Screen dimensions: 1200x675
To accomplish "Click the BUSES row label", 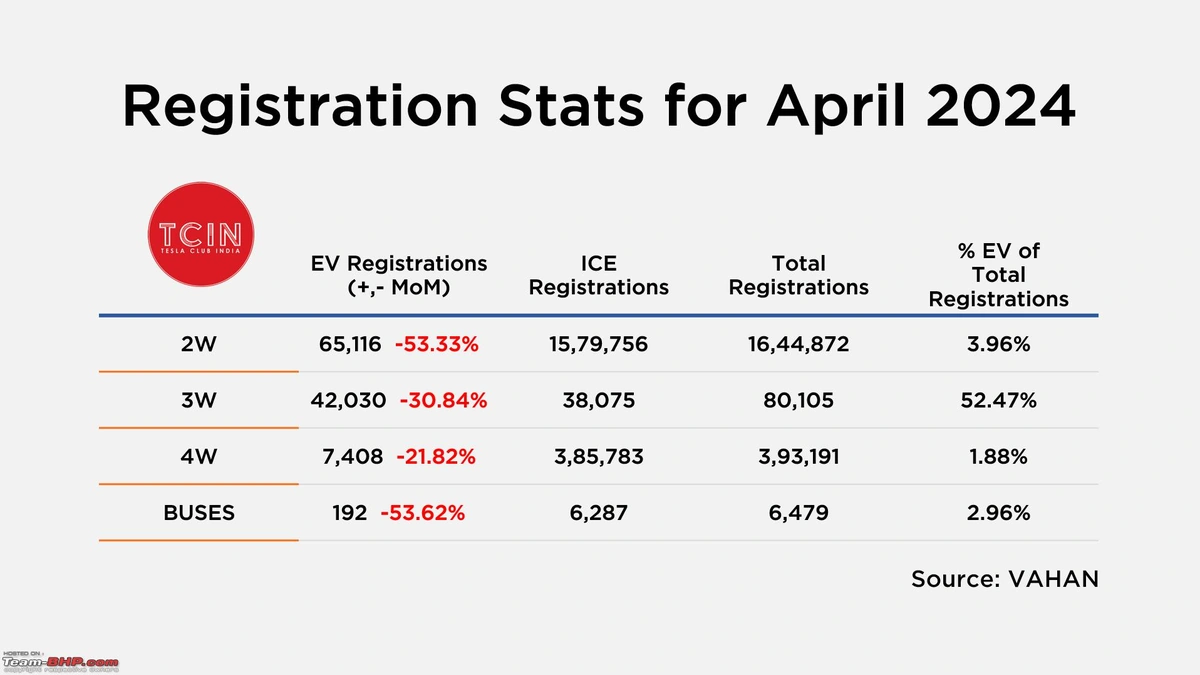I will (x=199, y=513).
